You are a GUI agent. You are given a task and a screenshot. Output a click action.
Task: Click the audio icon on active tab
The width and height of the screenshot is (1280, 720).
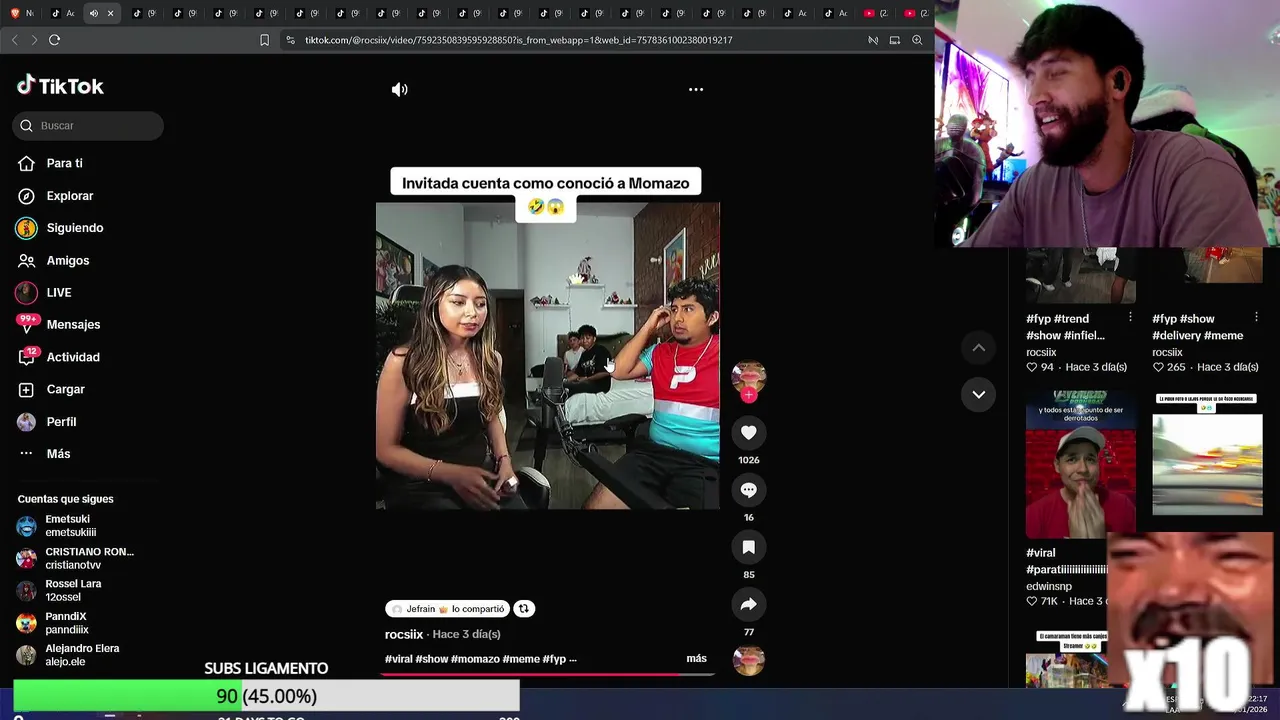point(93,13)
